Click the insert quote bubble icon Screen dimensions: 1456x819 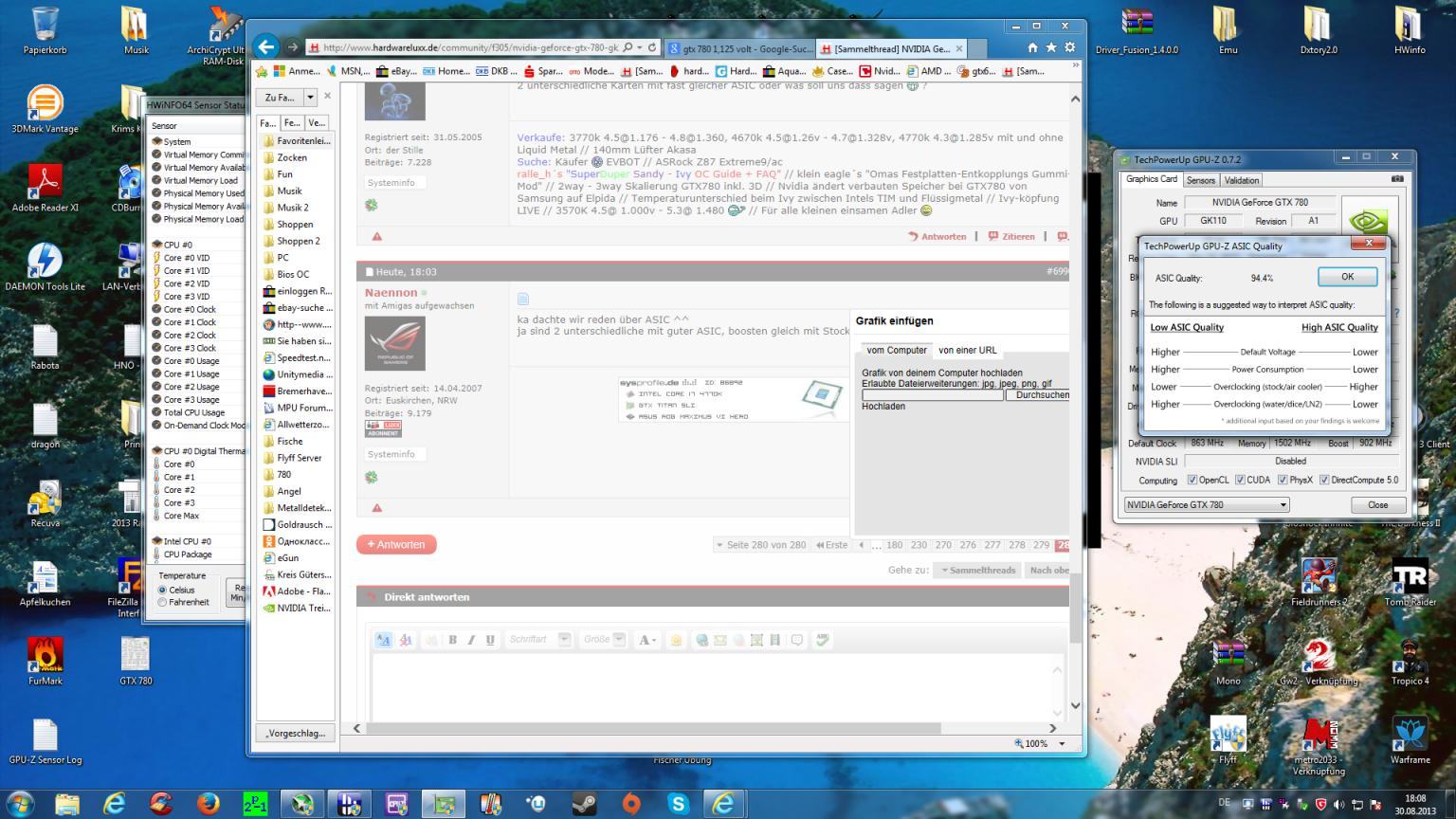point(796,640)
